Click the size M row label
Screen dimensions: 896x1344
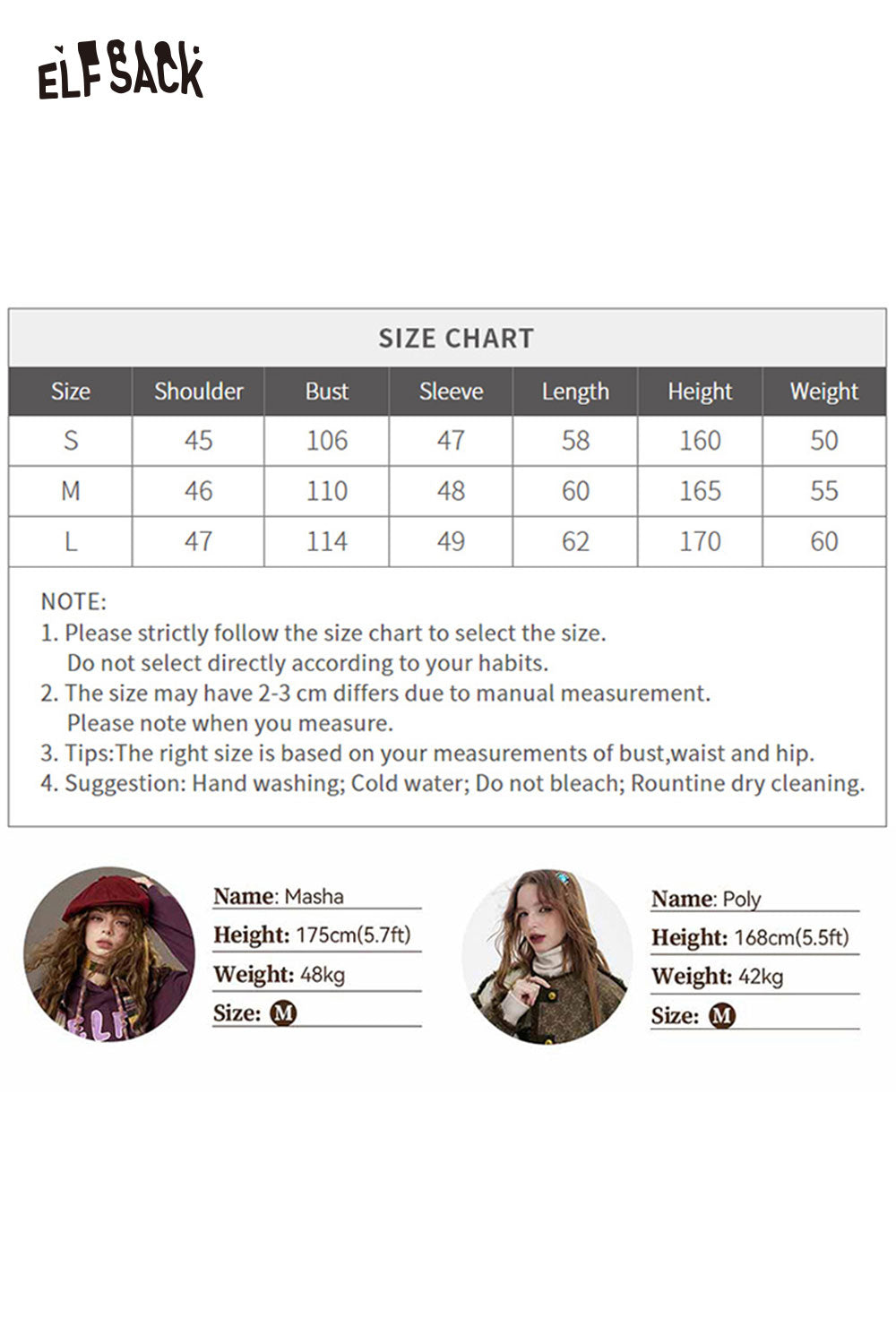(71, 491)
